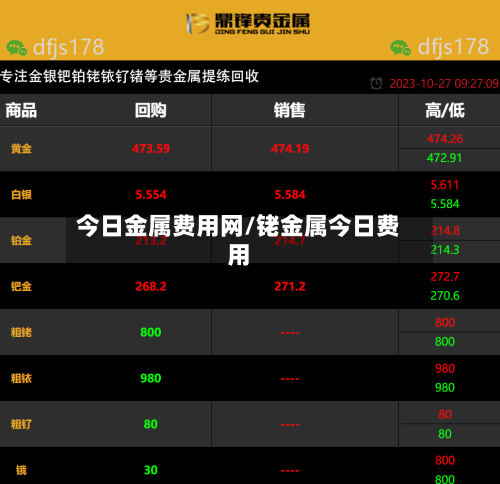Click the Ding Feng Gui Jin Shu logo
The height and width of the screenshot is (484, 500).
click(x=248, y=23)
